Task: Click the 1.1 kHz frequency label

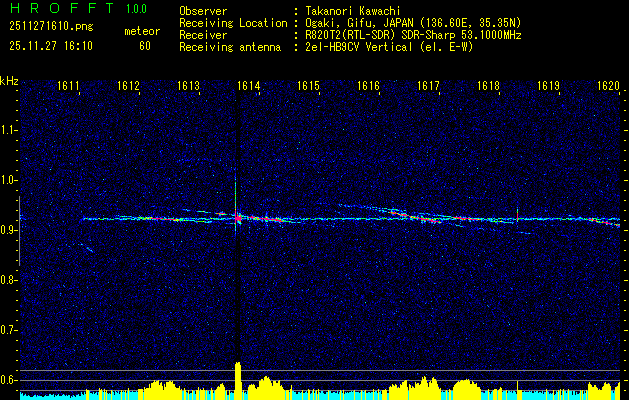Action: tap(8, 130)
